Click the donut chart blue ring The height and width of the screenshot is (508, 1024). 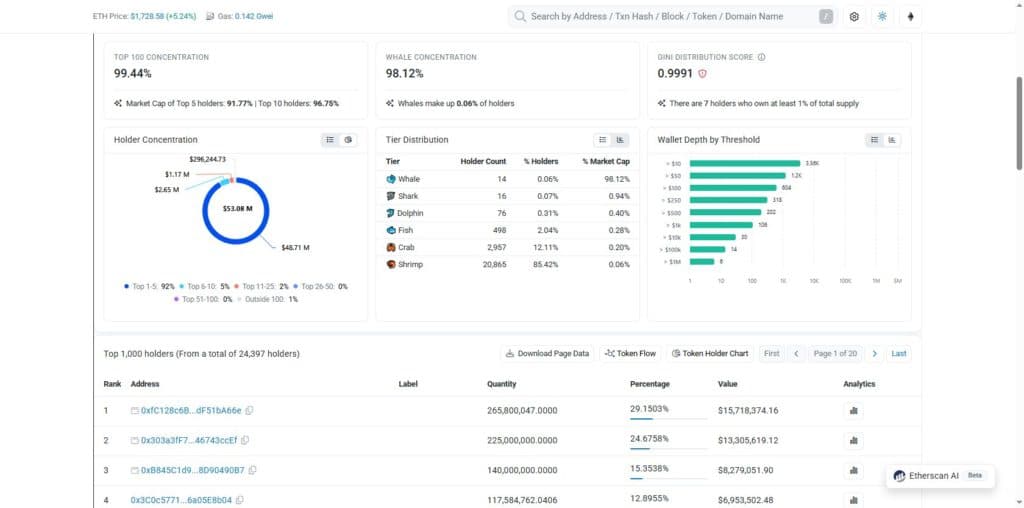point(236,243)
